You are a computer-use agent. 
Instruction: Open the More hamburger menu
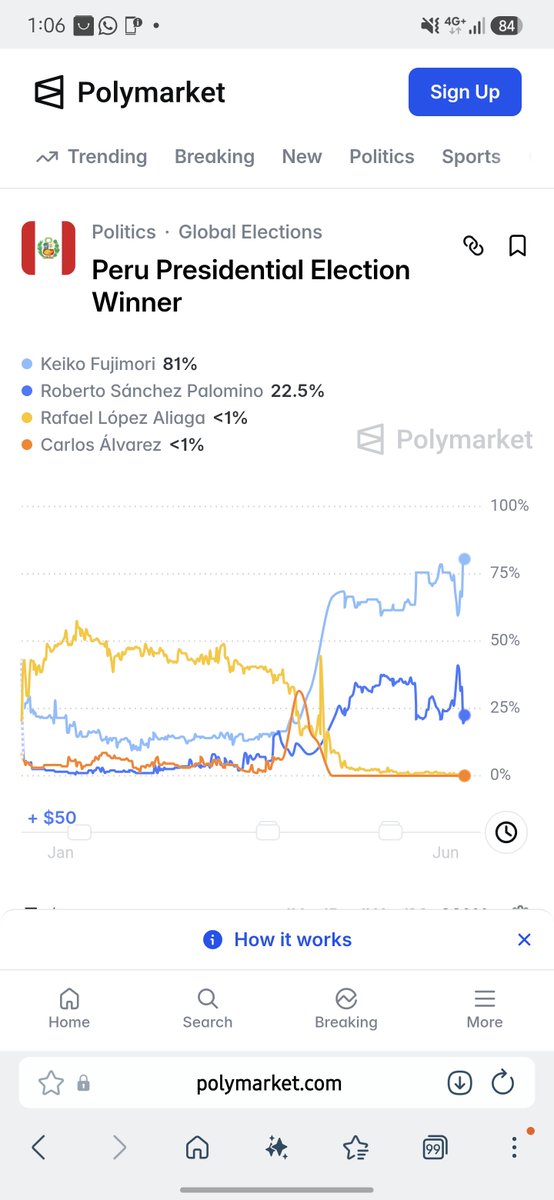(x=484, y=1008)
